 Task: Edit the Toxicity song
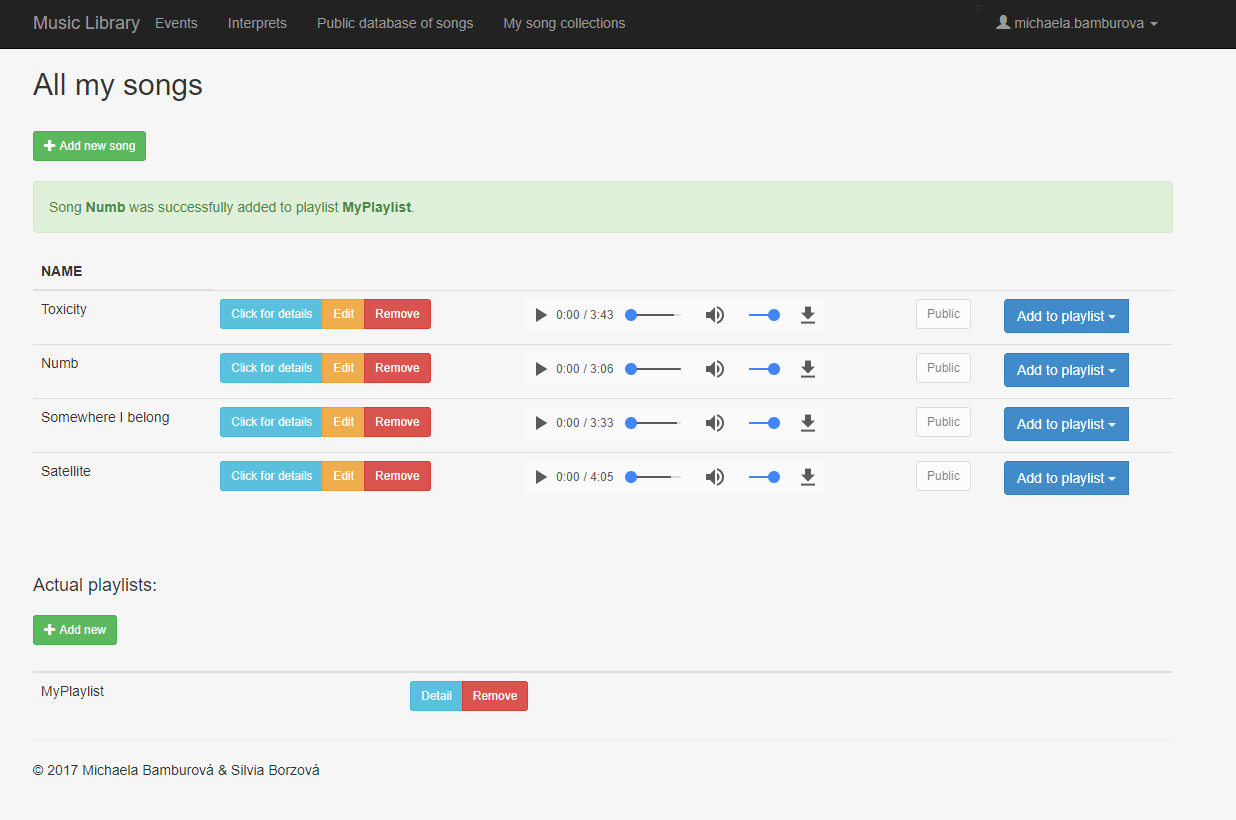pos(343,314)
